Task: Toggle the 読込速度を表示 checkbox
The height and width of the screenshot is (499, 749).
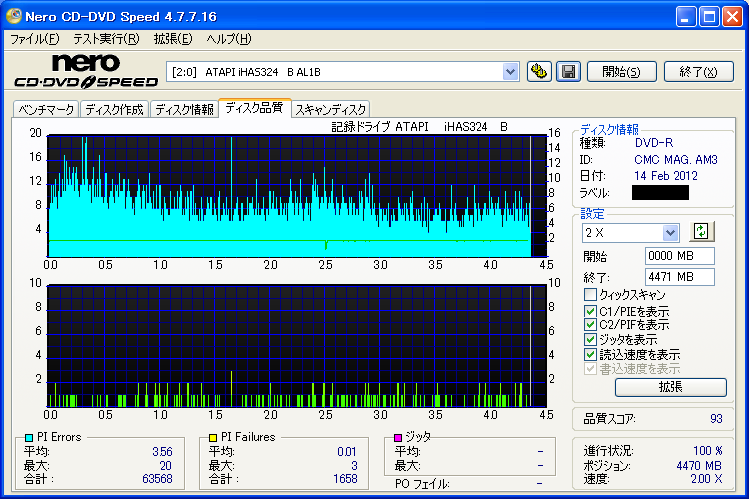Action: [590, 354]
